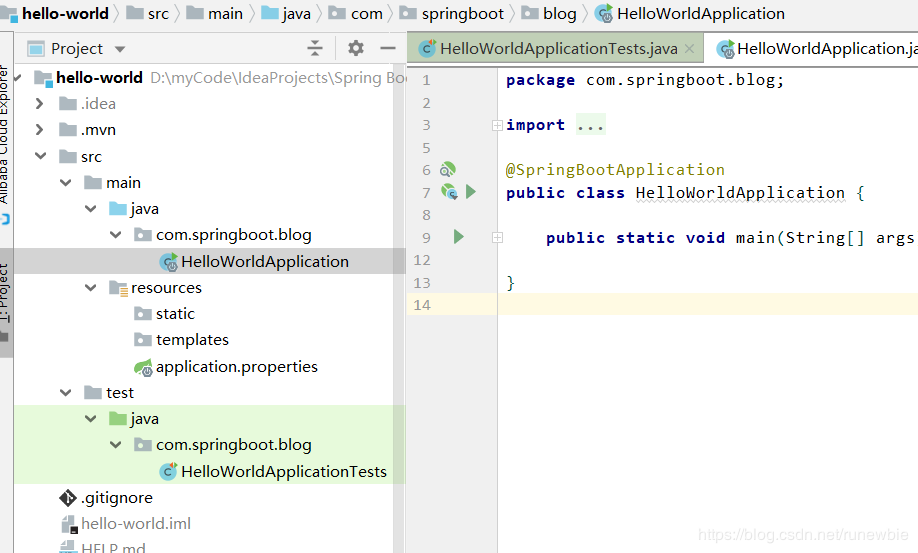This screenshot has width=918, height=553.
Task: Click HelloWorldApplication class name in code
Action: pos(740,193)
